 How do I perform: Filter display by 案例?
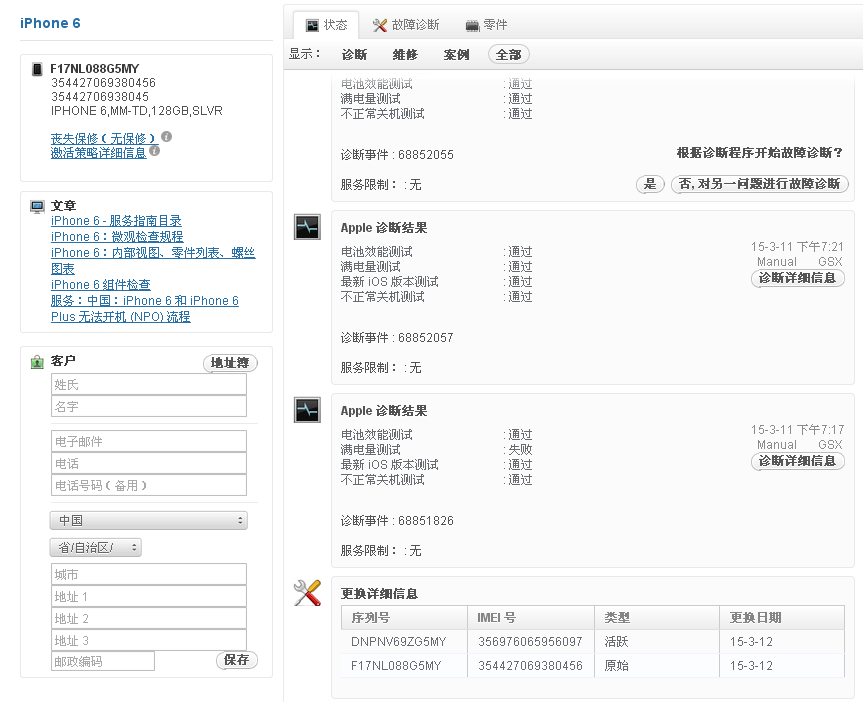click(x=456, y=55)
